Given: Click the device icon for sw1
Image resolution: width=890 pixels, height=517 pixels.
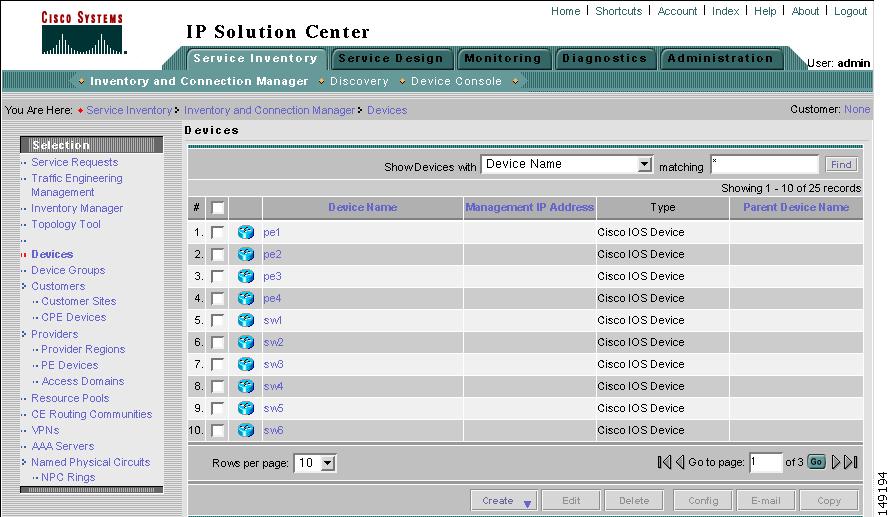Looking at the screenshot, I should 246,320.
